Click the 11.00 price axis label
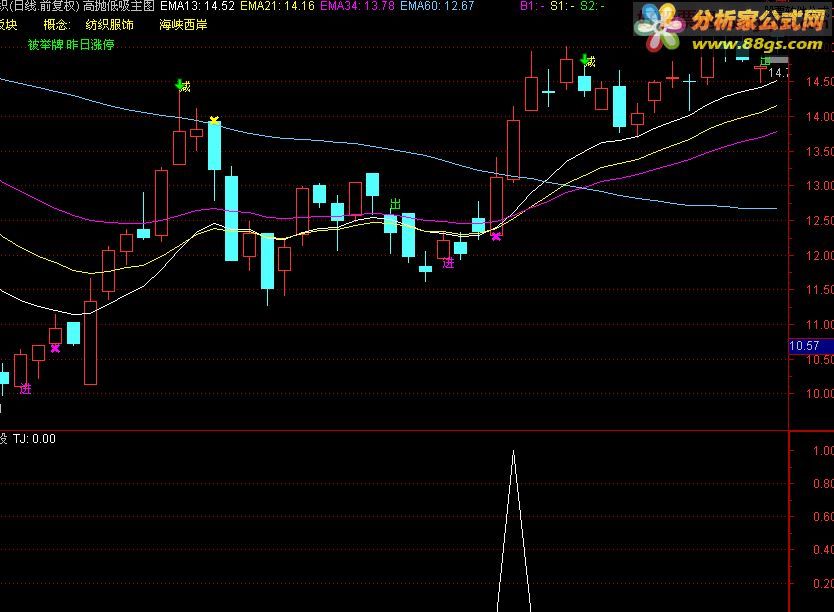Viewport: 834px width, 612px height. [819, 324]
